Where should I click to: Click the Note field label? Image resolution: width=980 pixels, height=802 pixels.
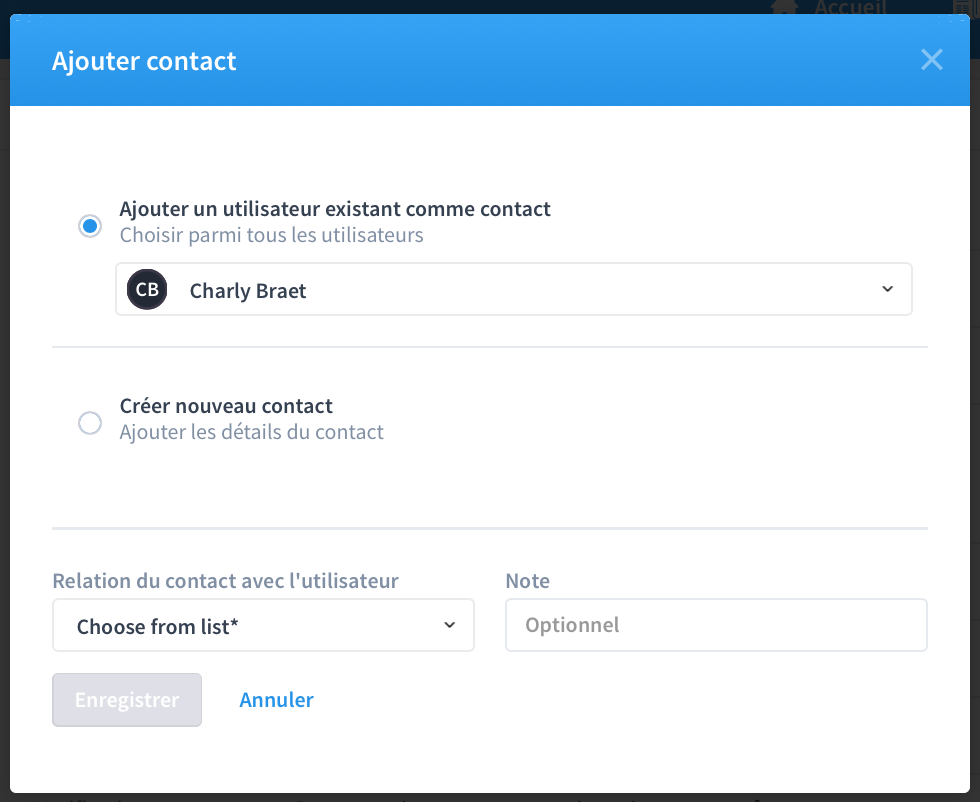pyautogui.click(x=528, y=581)
